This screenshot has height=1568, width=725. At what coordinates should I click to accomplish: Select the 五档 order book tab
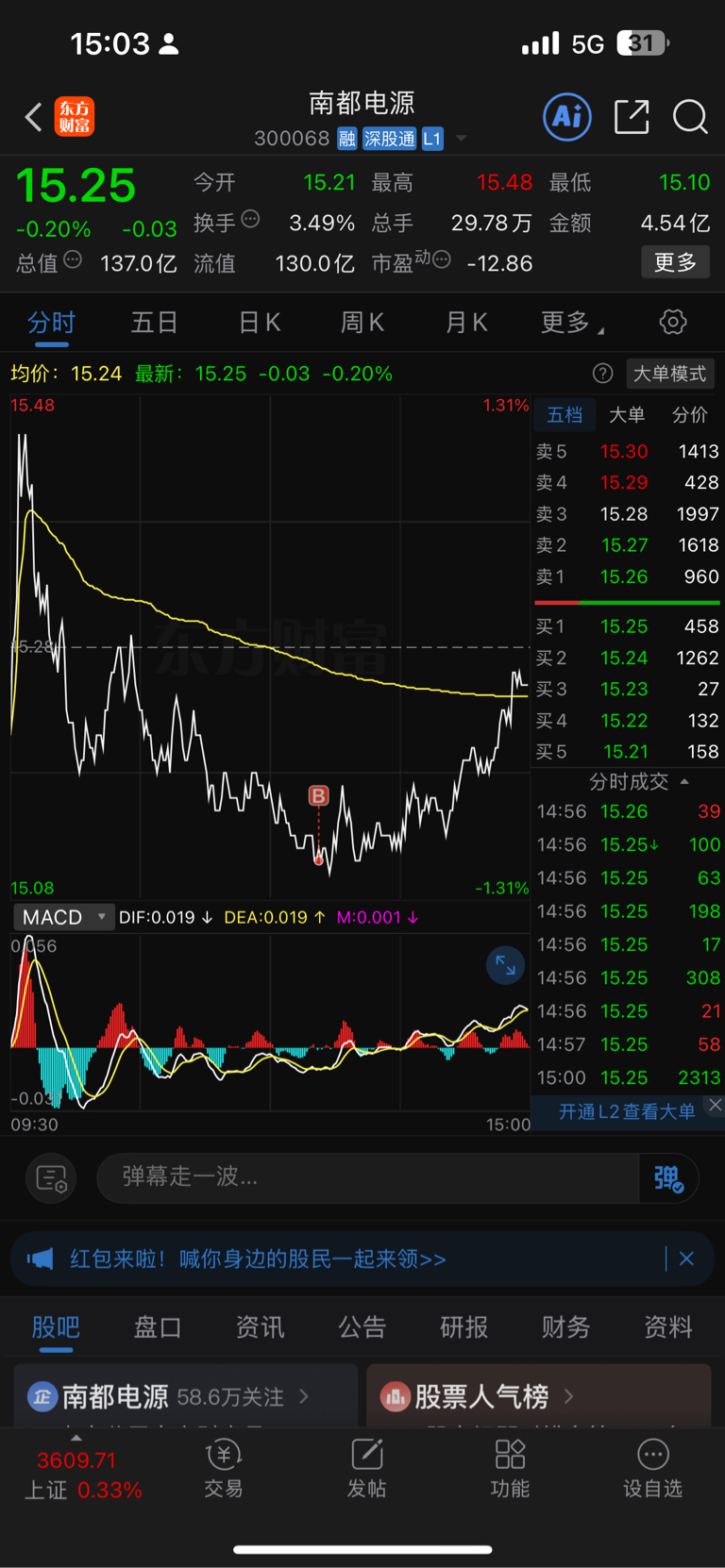coord(565,415)
